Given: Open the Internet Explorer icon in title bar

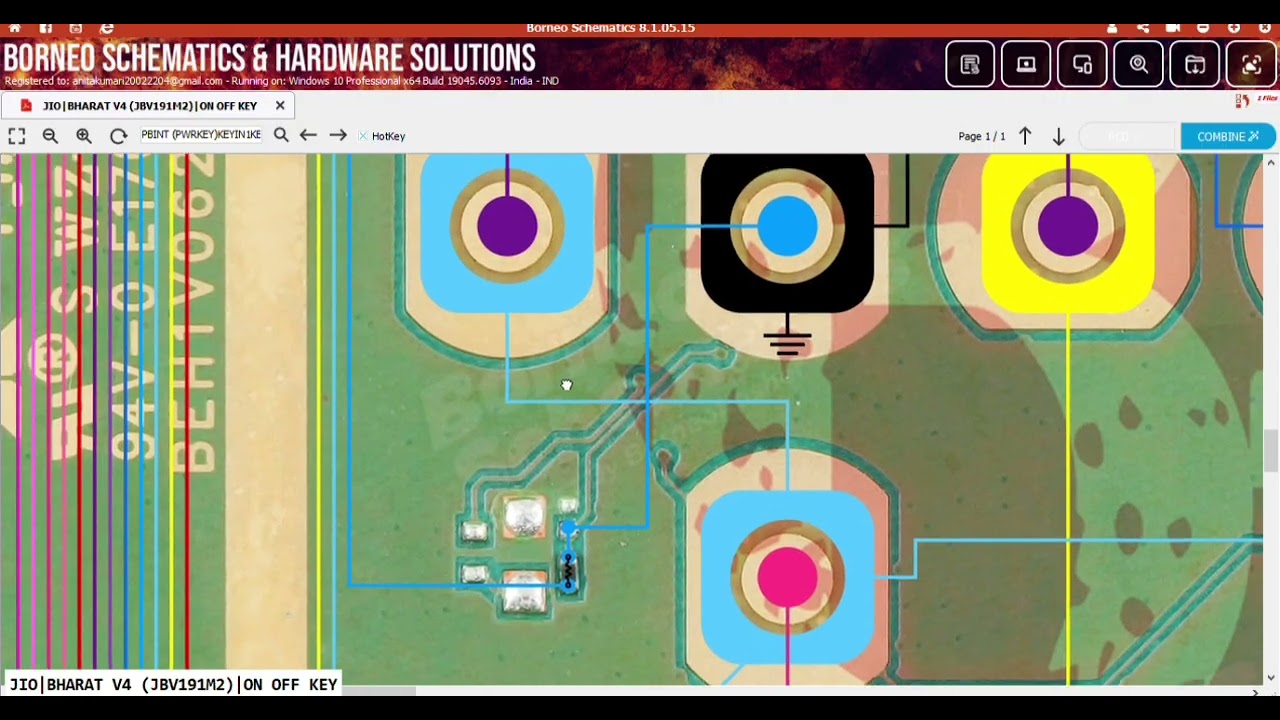Looking at the screenshot, I should click(107, 28).
